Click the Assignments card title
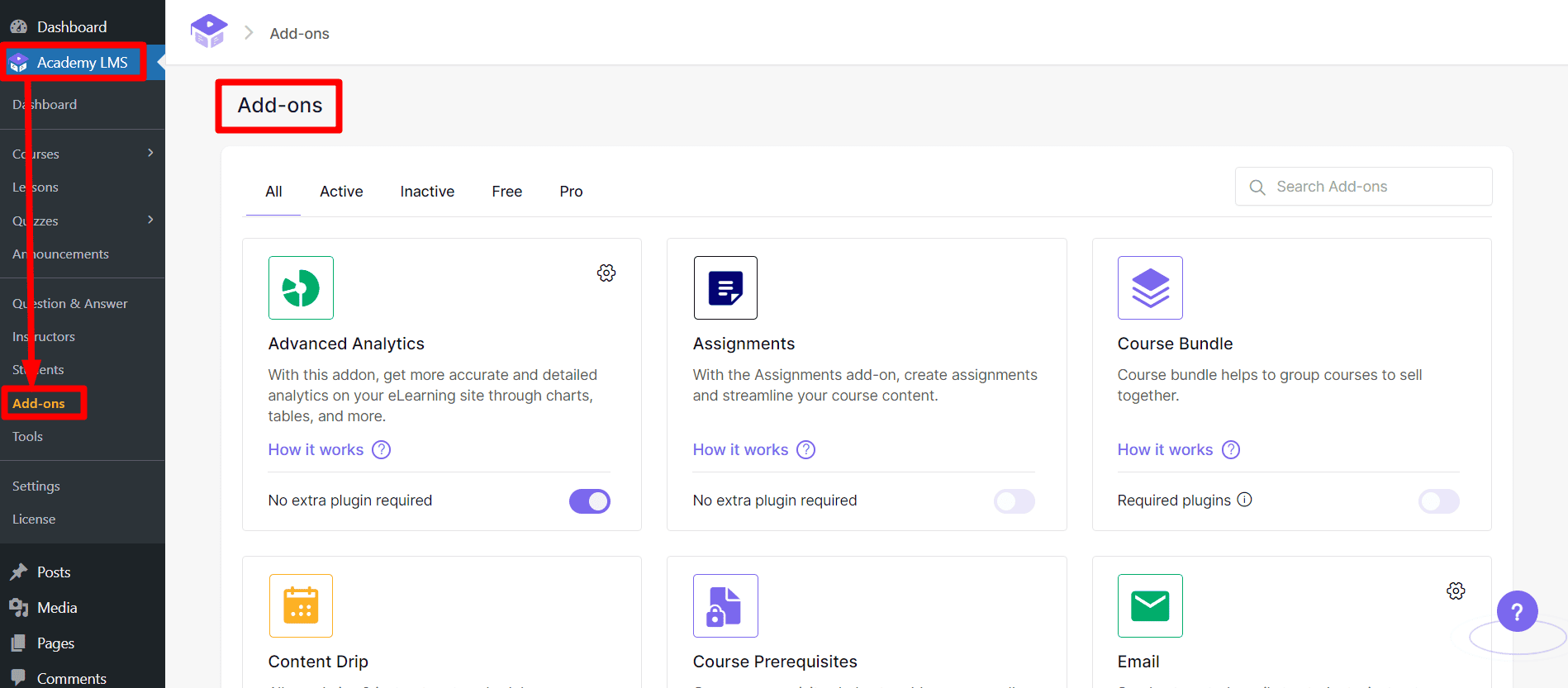 744,344
